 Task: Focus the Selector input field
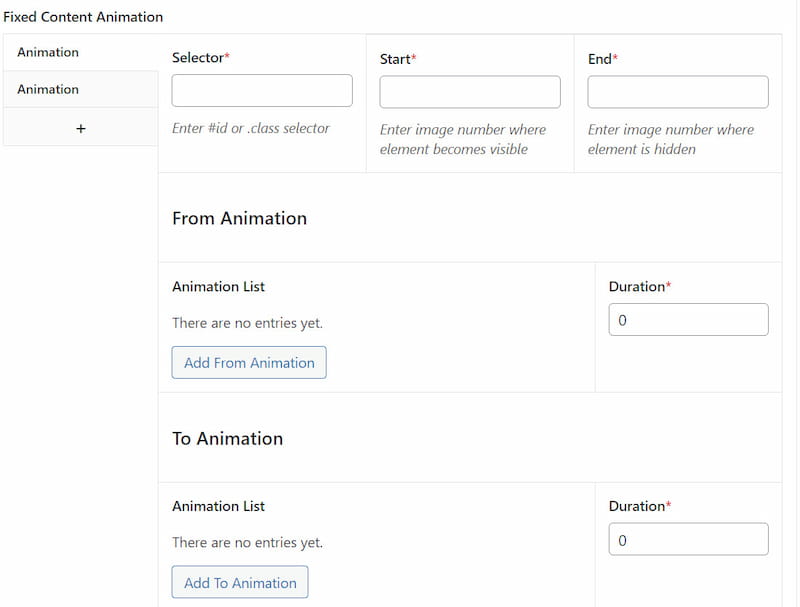click(262, 91)
